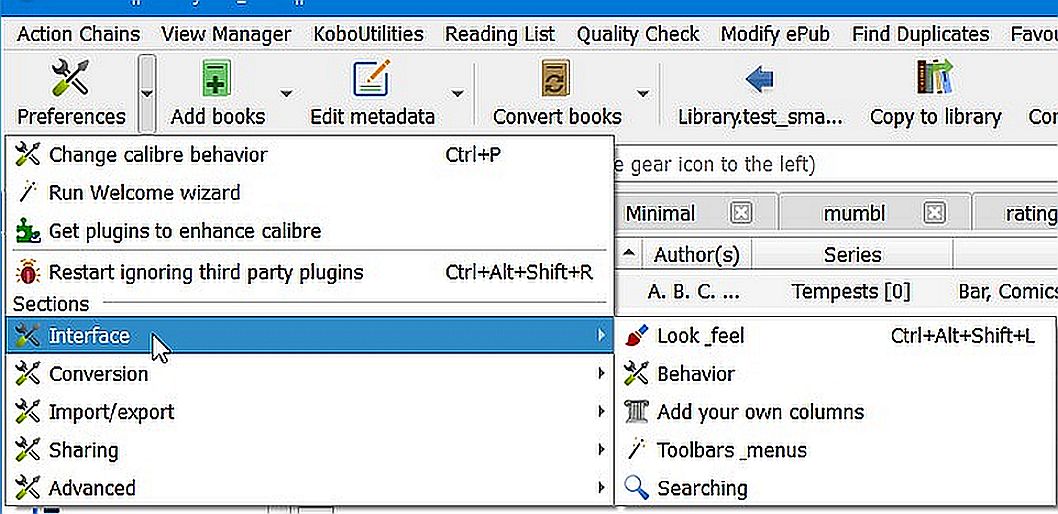Open the Find Duplicates menu
This screenshot has width=1058, height=514.
pyautogui.click(x=920, y=34)
